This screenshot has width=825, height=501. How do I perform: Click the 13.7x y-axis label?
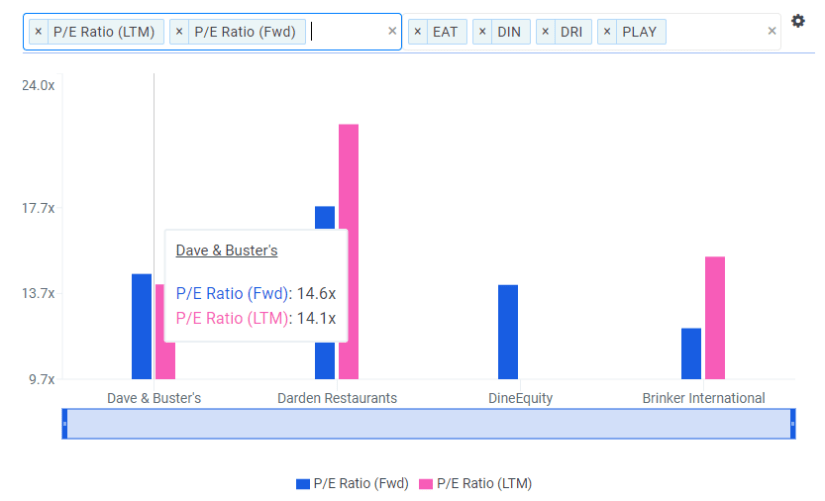tap(38, 293)
